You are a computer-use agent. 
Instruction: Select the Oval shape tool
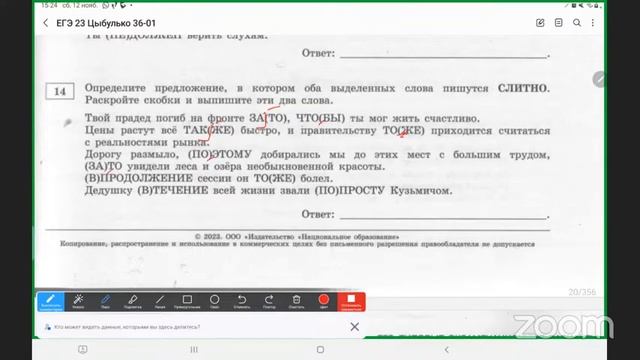pos(215,302)
